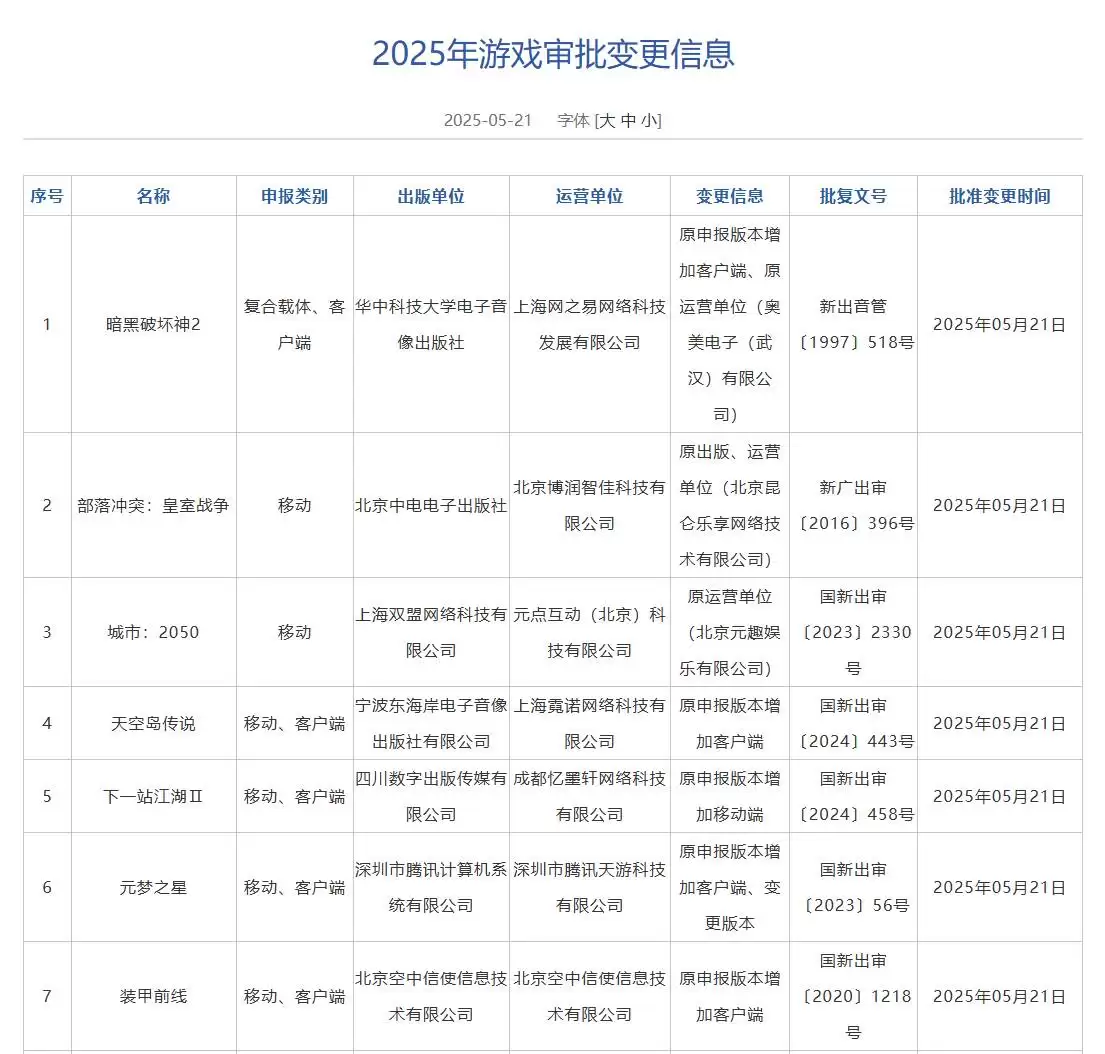Click the 变更信息 column header

point(729,196)
